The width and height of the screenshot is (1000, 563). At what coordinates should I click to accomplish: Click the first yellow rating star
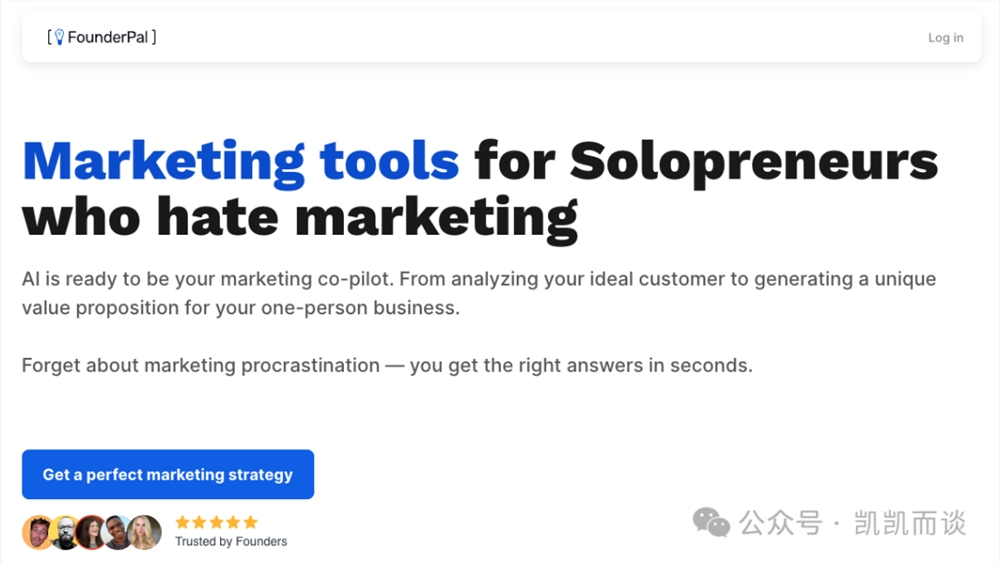click(x=183, y=522)
